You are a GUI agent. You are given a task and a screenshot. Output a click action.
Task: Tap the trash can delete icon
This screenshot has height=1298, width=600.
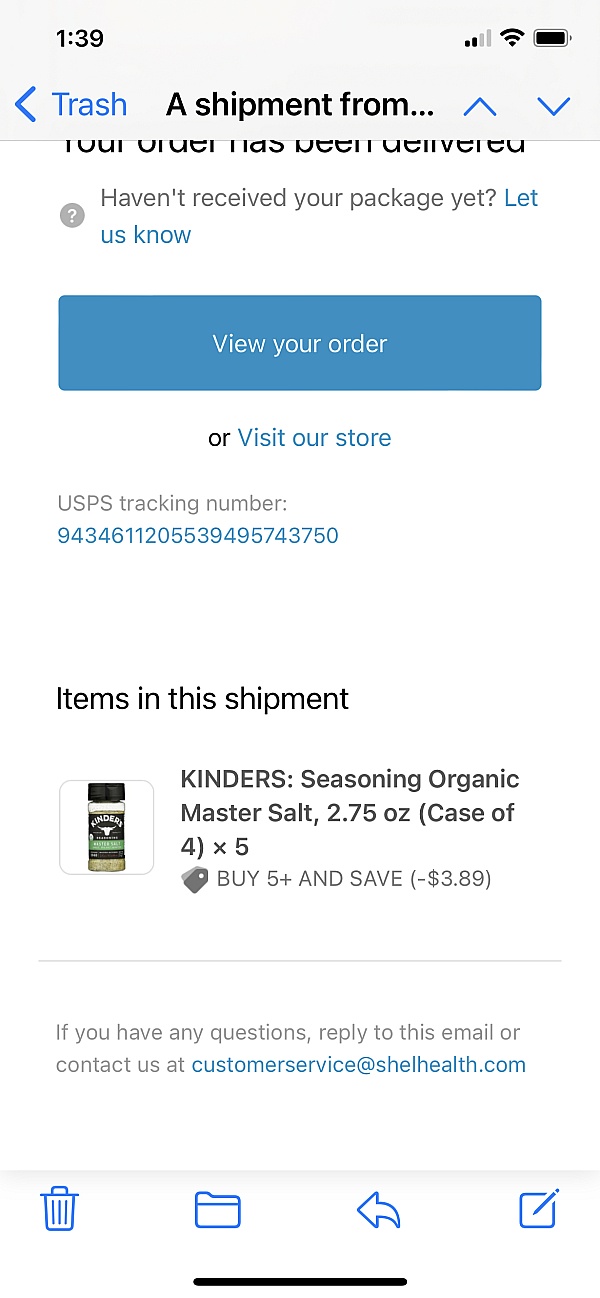coord(60,1210)
